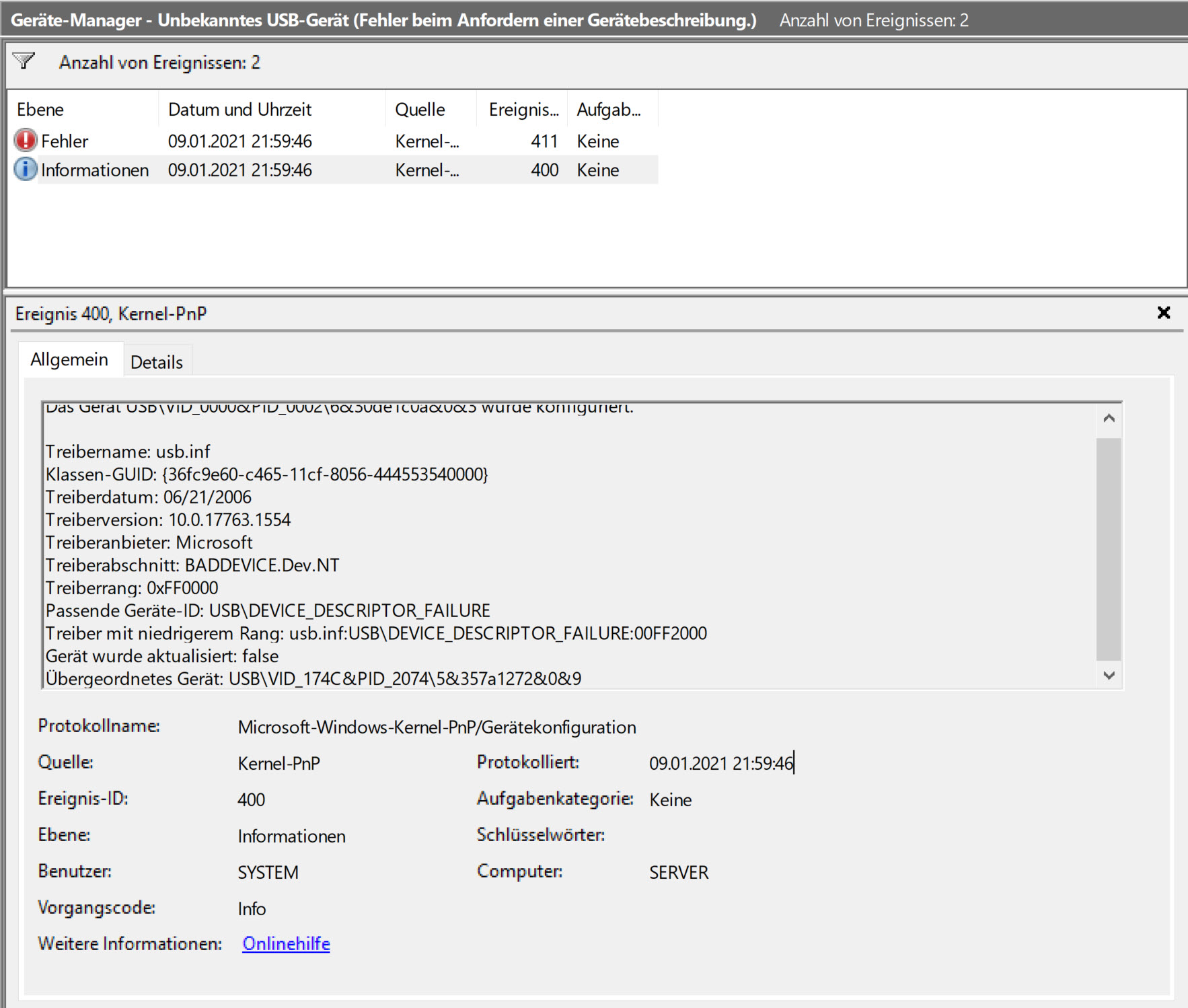Select the Allgemein tab
Image resolution: width=1188 pixels, height=1008 pixels.
click(69, 360)
